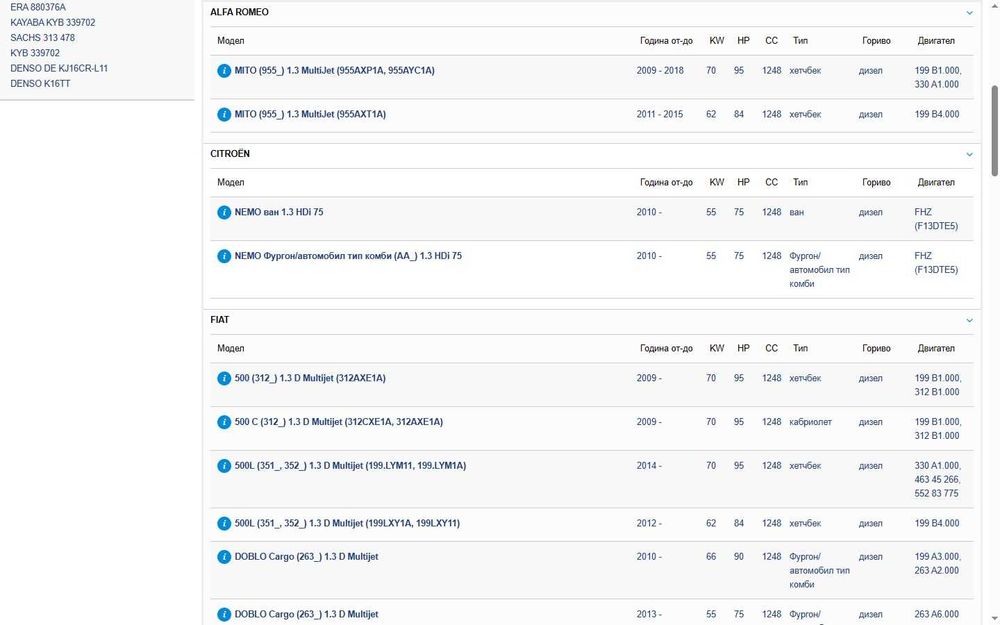
Task: Click engine 199 A3.000, 263 A2.000 cell
Action: [937, 564]
